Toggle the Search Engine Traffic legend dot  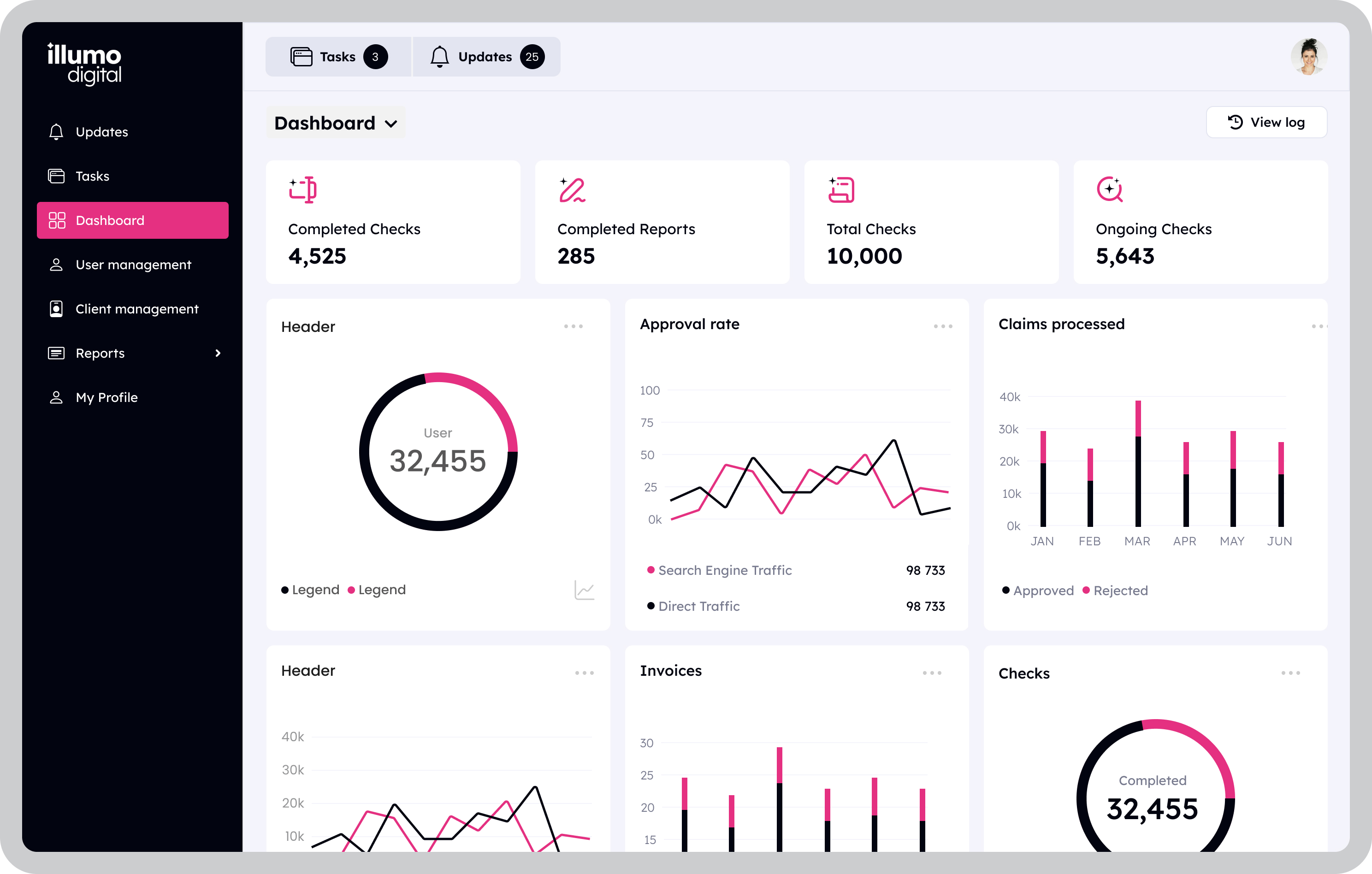[x=651, y=570]
